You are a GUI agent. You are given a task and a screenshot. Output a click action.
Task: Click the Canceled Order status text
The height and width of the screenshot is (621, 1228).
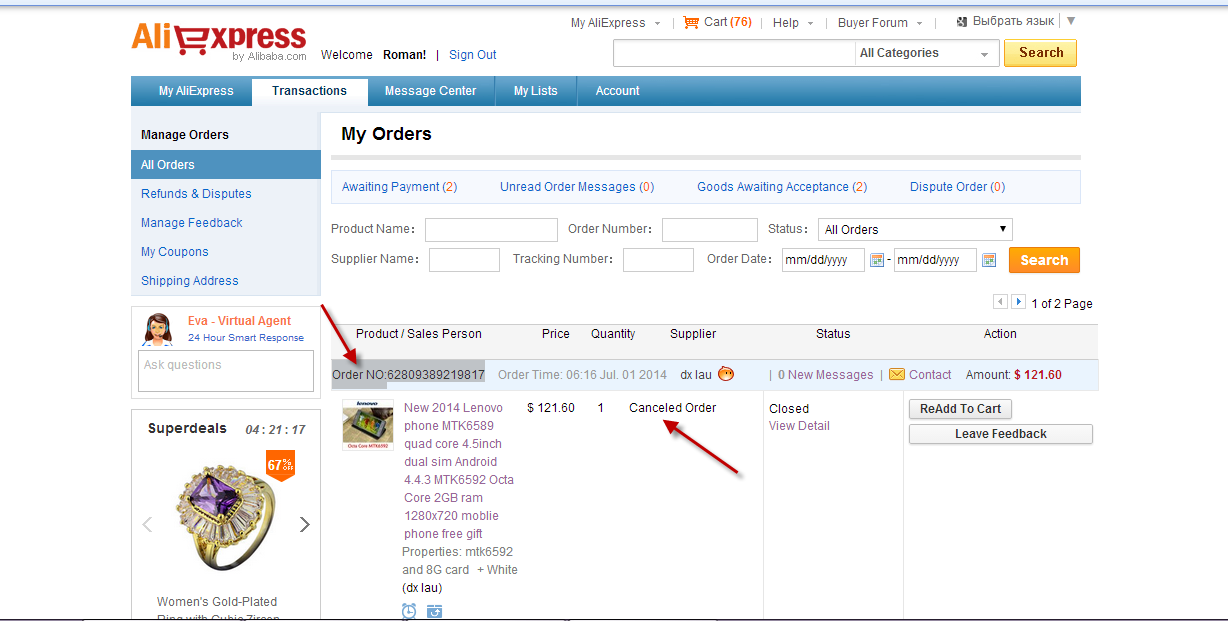pyautogui.click(x=673, y=408)
